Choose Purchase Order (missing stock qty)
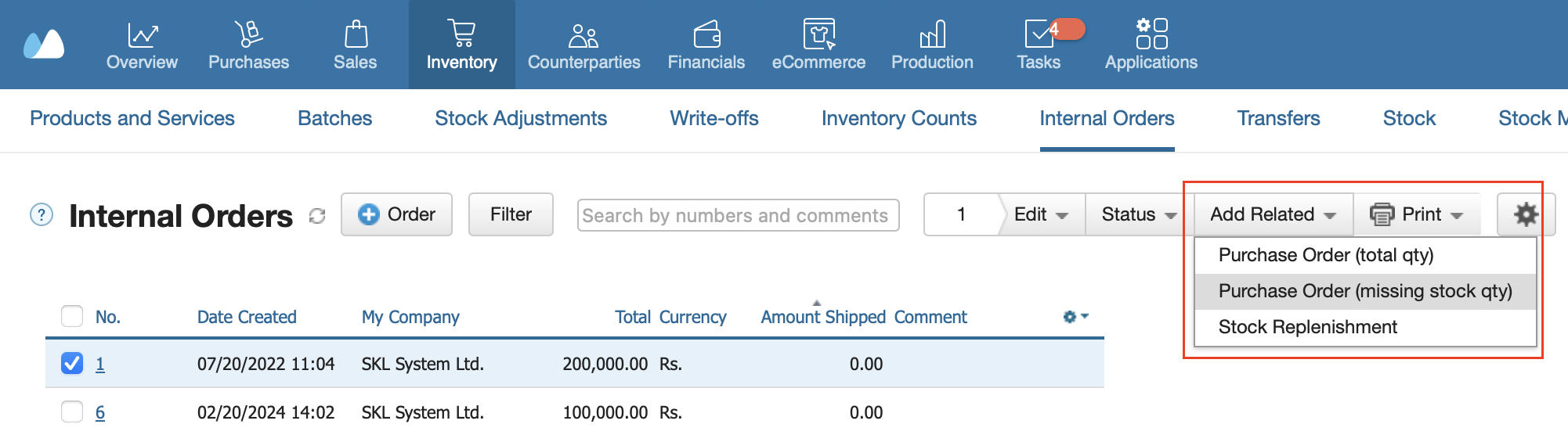This screenshot has height=435, width=1568. pyautogui.click(x=1365, y=291)
